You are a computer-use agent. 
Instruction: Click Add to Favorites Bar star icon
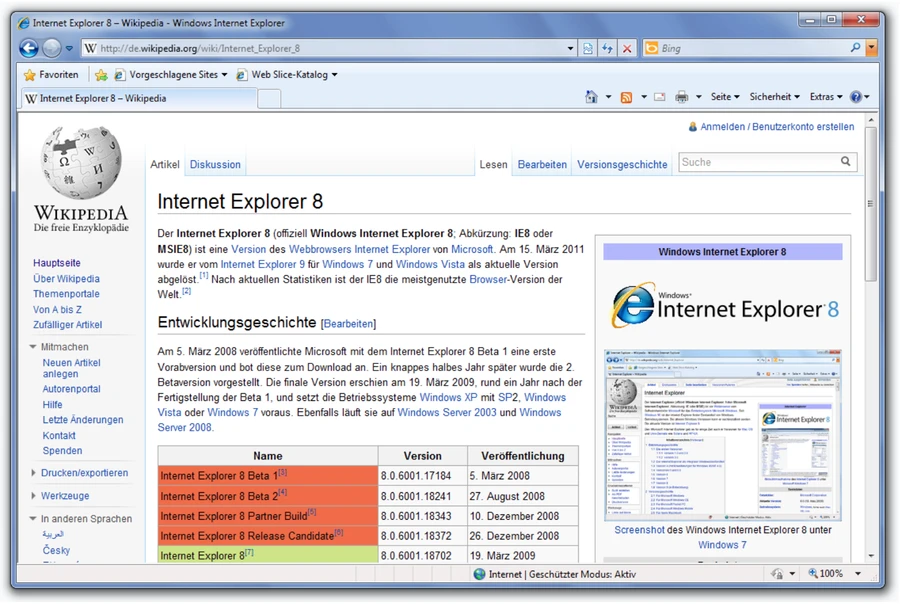click(101, 75)
